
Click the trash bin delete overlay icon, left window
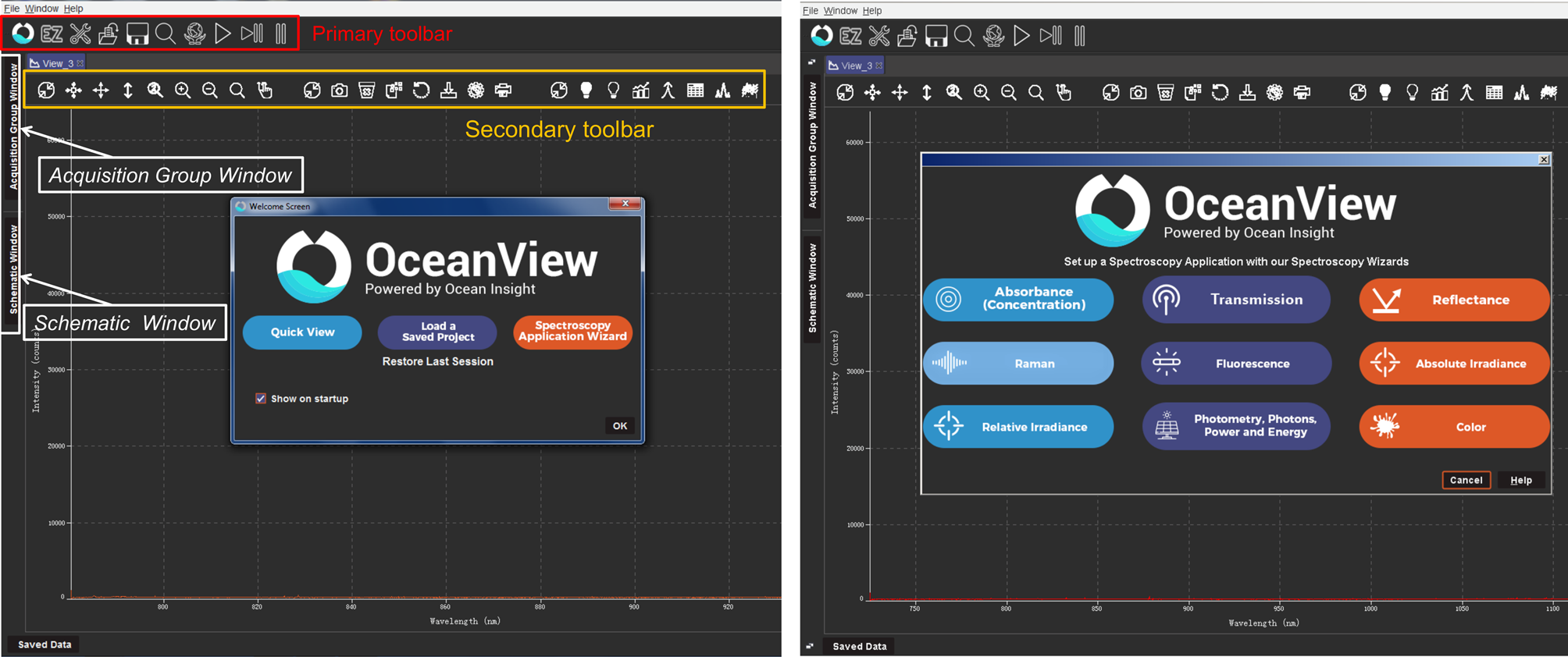click(x=367, y=91)
